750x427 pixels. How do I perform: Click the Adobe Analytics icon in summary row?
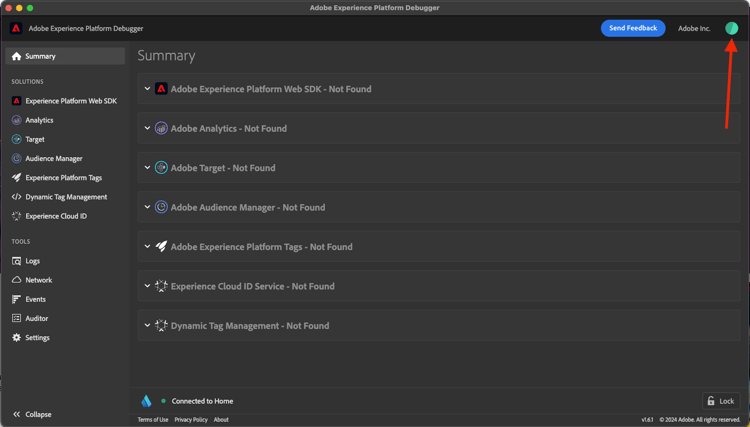click(161, 128)
